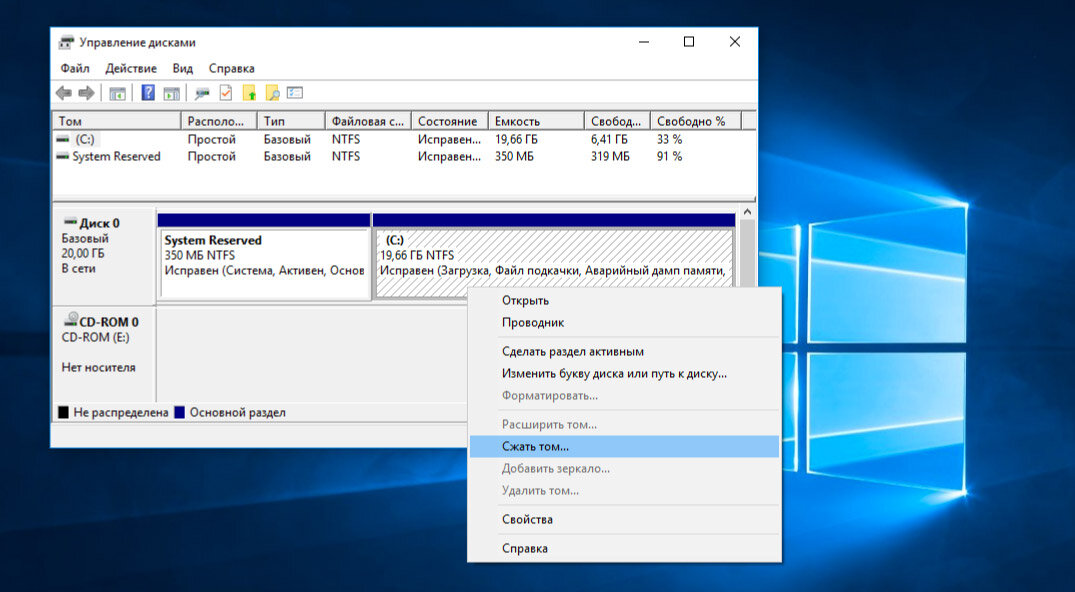The height and width of the screenshot is (592, 1075).
Task: Maximize the Disk Management window
Action: click(x=689, y=42)
